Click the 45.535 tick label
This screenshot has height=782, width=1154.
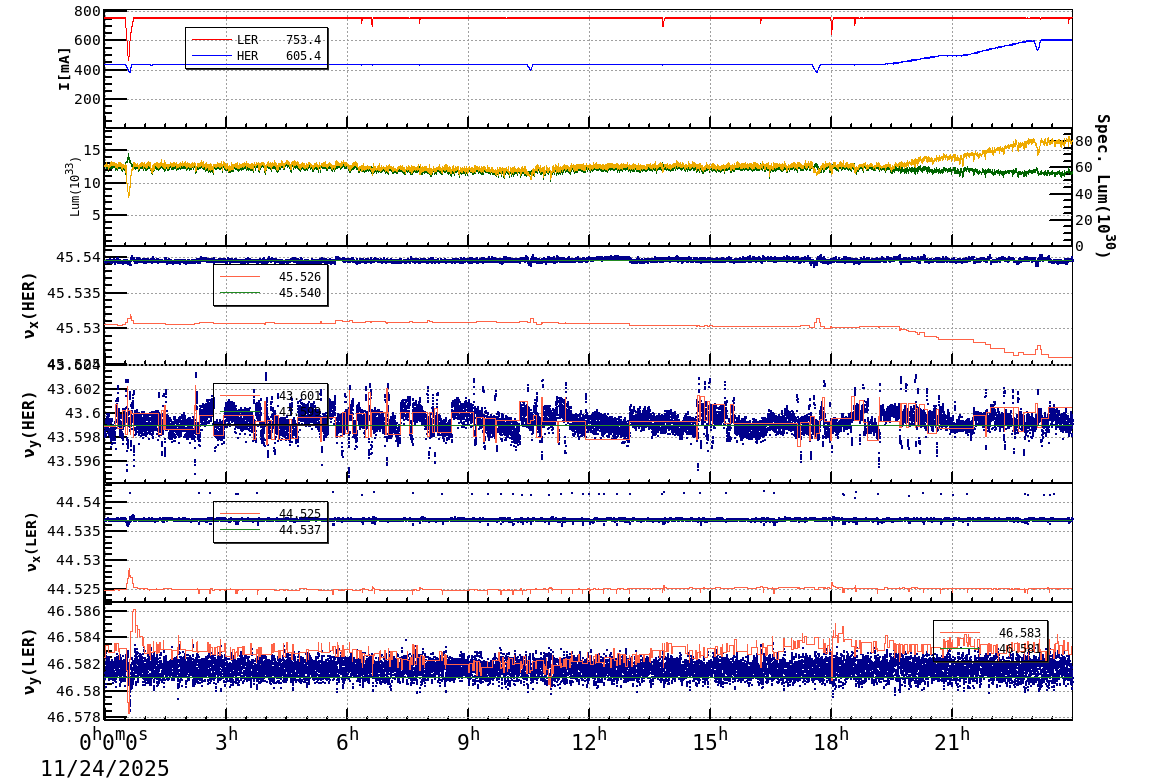(74, 293)
